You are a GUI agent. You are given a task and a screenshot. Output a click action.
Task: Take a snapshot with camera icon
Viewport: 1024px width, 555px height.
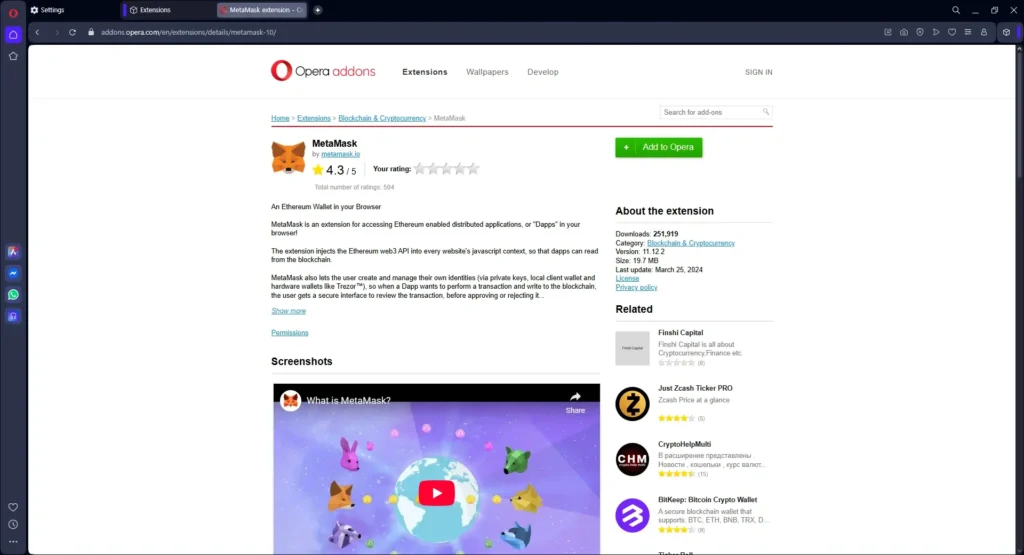(904, 32)
